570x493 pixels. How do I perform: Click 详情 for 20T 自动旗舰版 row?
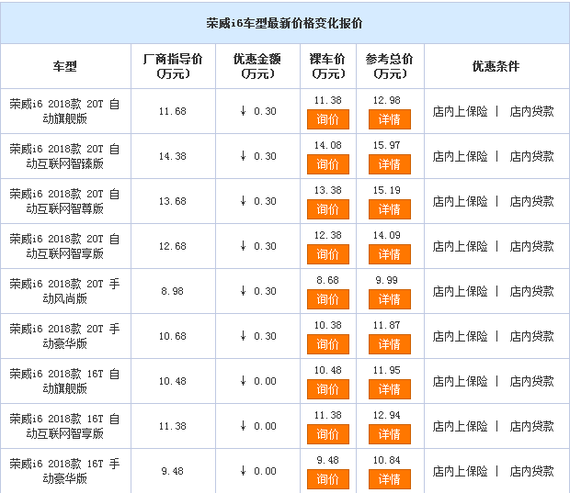390,119
